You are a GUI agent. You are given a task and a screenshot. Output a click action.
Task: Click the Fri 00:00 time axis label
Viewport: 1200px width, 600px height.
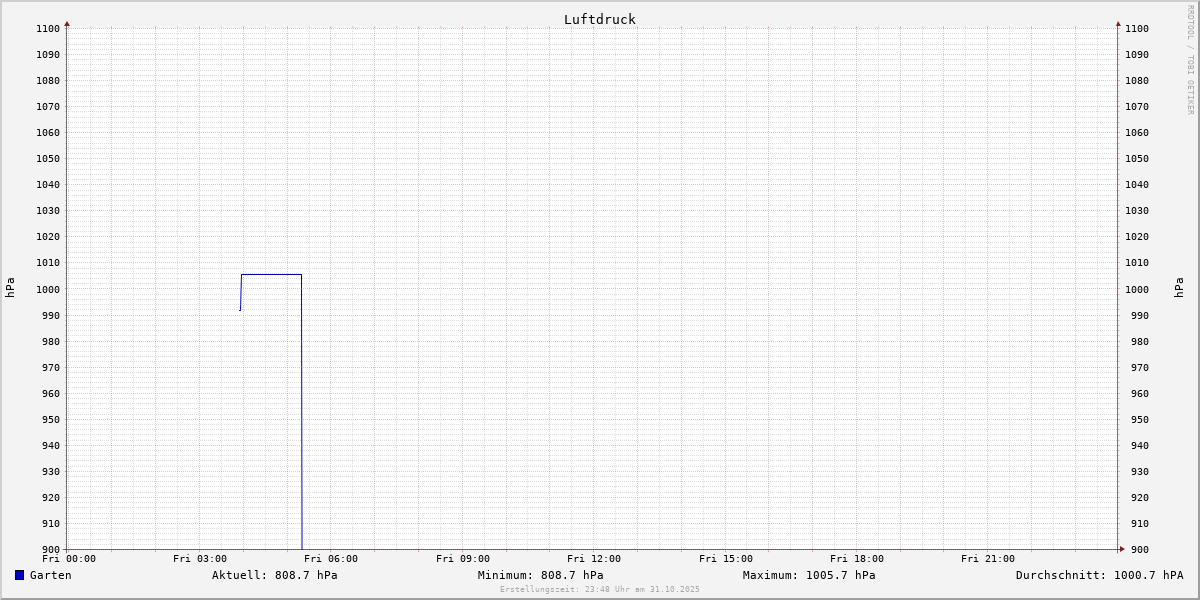69,559
